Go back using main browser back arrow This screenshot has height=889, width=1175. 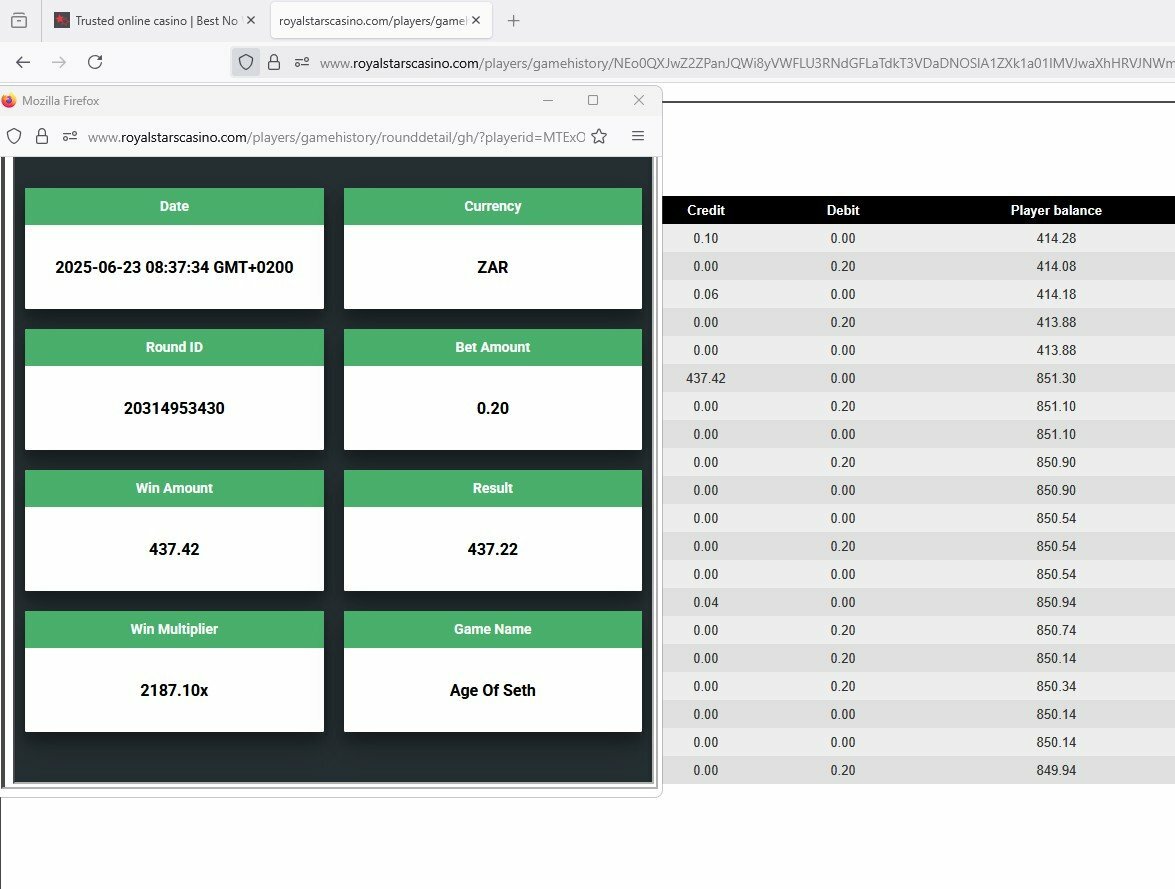click(23, 62)
